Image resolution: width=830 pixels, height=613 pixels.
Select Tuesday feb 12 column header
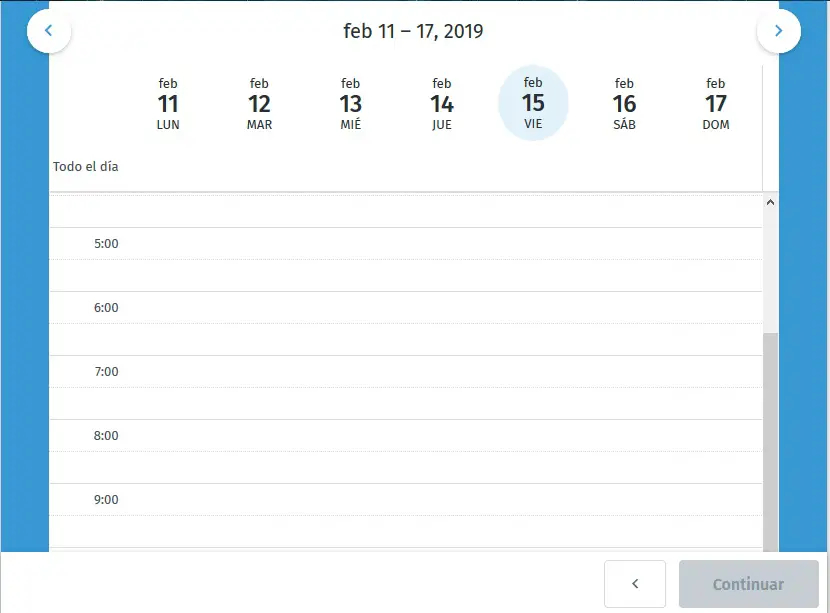tap(259, 104)
